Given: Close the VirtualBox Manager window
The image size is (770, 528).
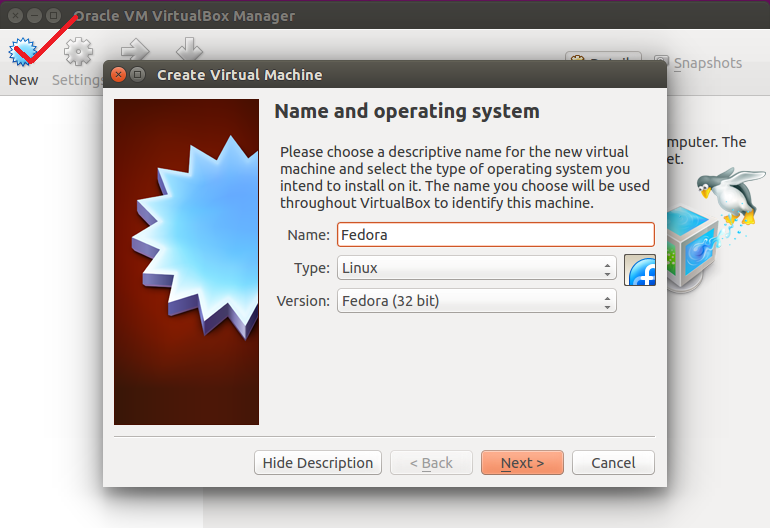Looking at the screenshot, I should pyautogui.click(x=16, y=16).
